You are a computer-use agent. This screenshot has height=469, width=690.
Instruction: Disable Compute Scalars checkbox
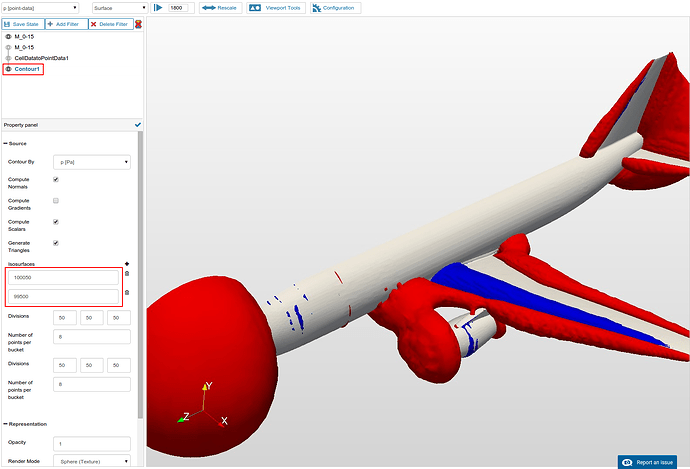tap(56, 222)
